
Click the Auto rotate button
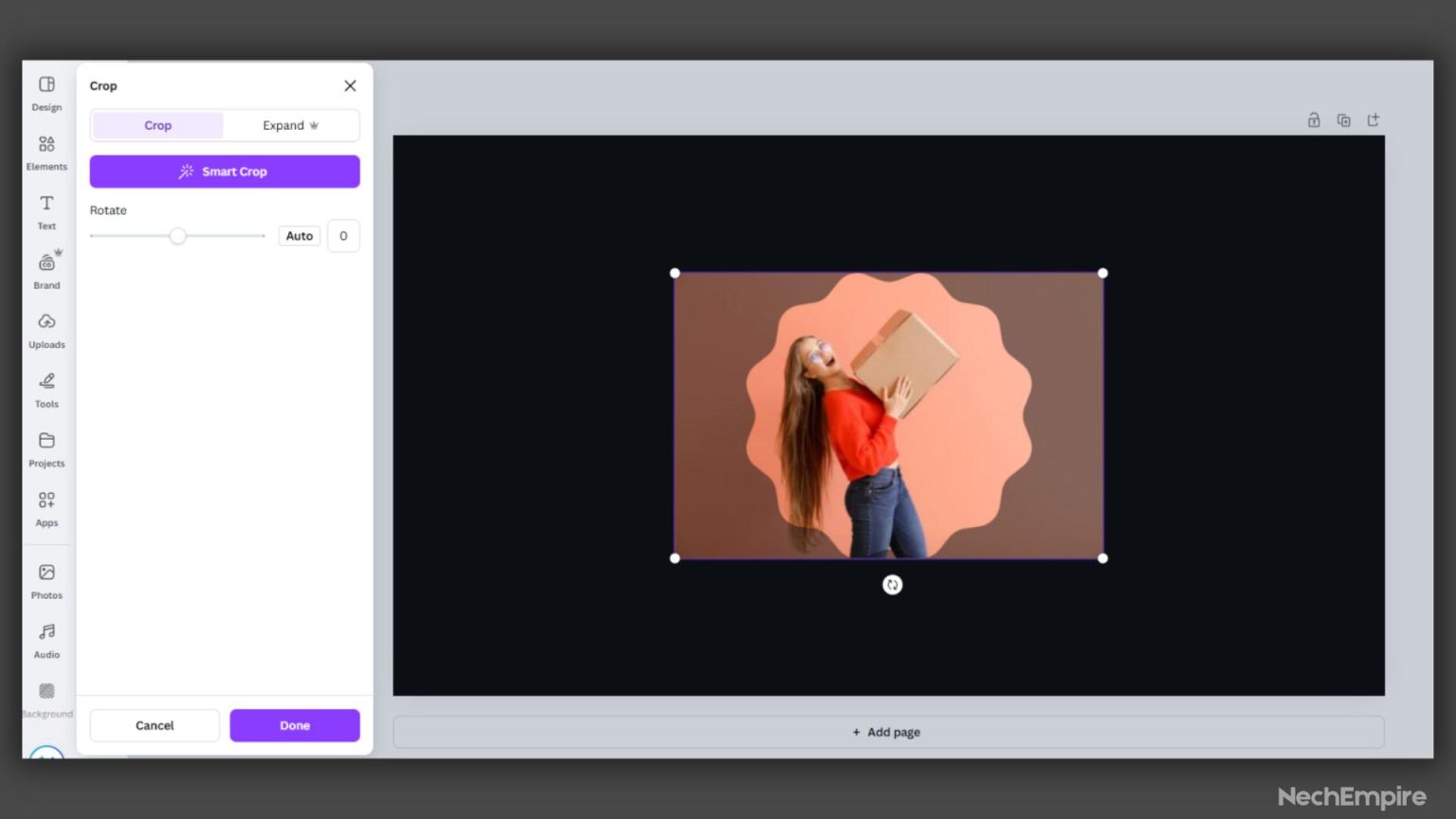point(299,235)
